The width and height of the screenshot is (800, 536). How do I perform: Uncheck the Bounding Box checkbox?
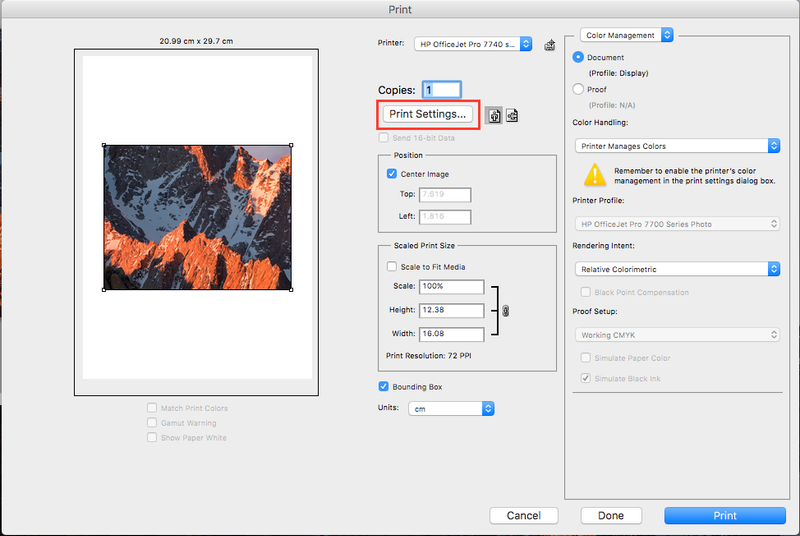click(x=384, y=387)
